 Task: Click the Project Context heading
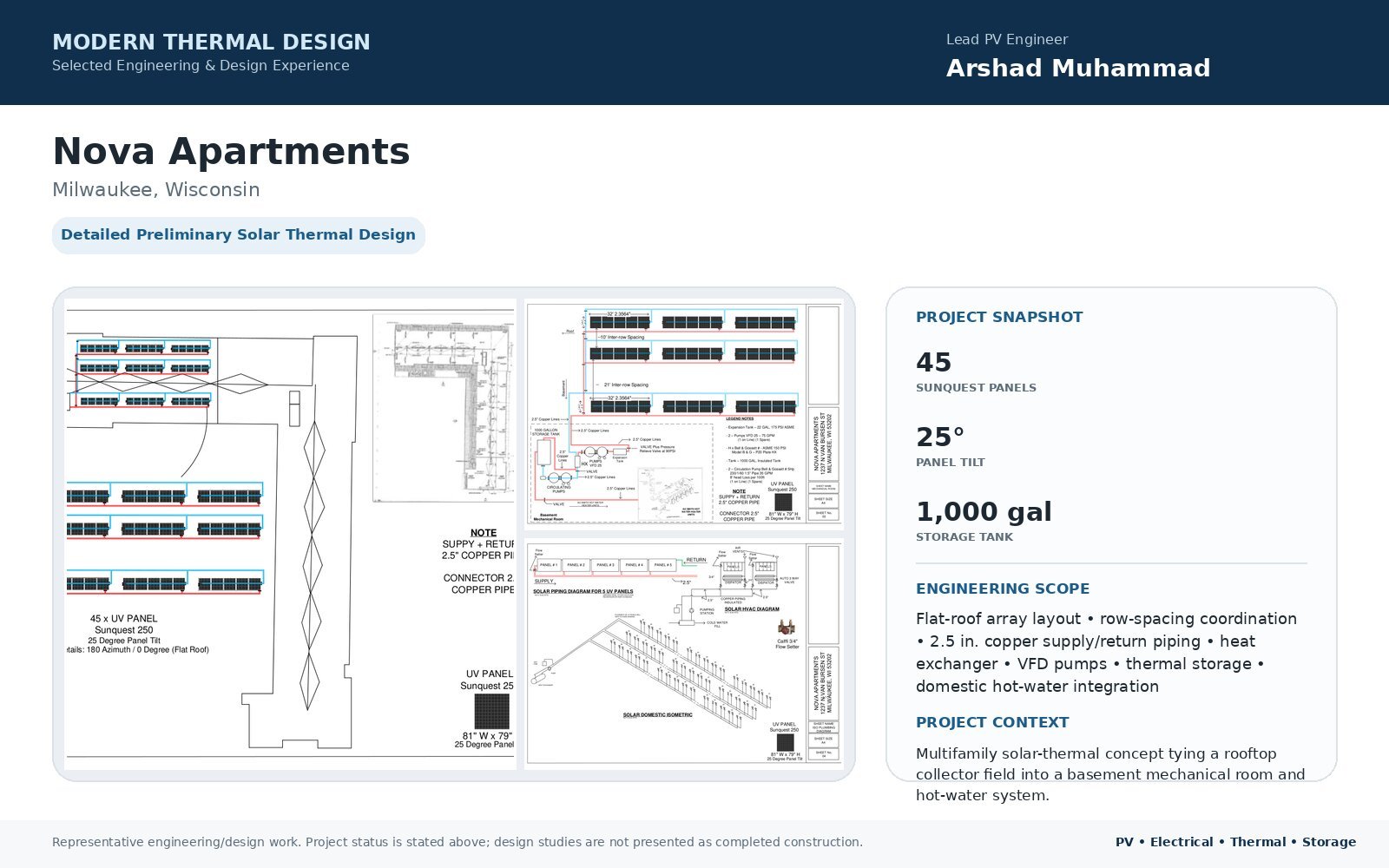point(992,722)
